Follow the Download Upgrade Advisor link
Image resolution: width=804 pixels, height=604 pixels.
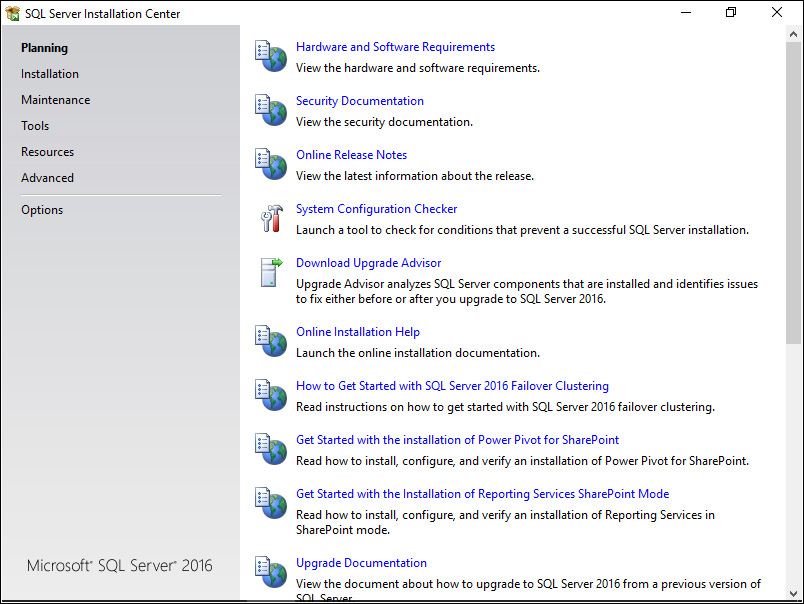(369, 263)
